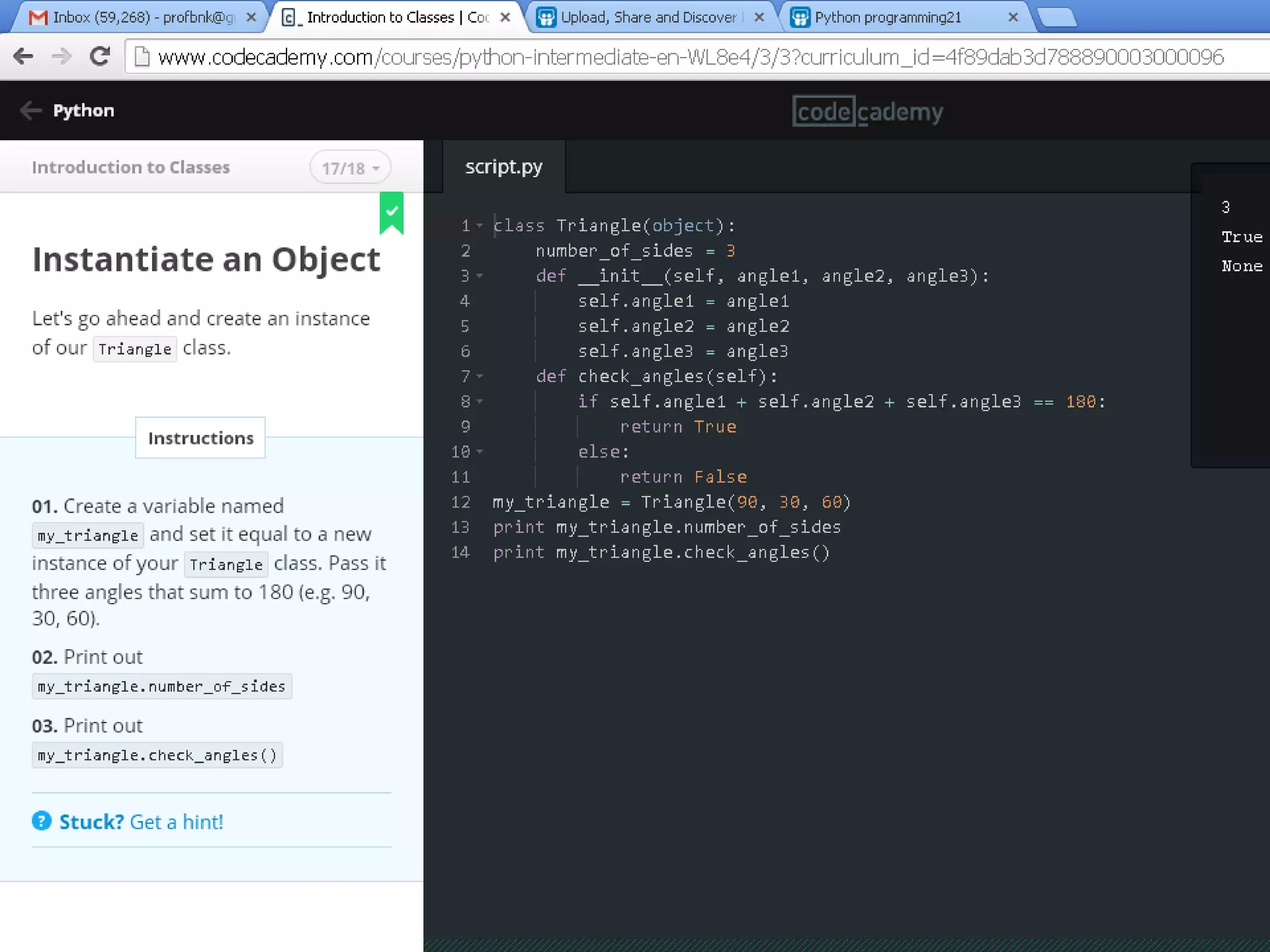Image resolution: width=1270 pixels, height=952 pixels.
Task: Click the blue question mark hint icon
Action: [42, 821]
